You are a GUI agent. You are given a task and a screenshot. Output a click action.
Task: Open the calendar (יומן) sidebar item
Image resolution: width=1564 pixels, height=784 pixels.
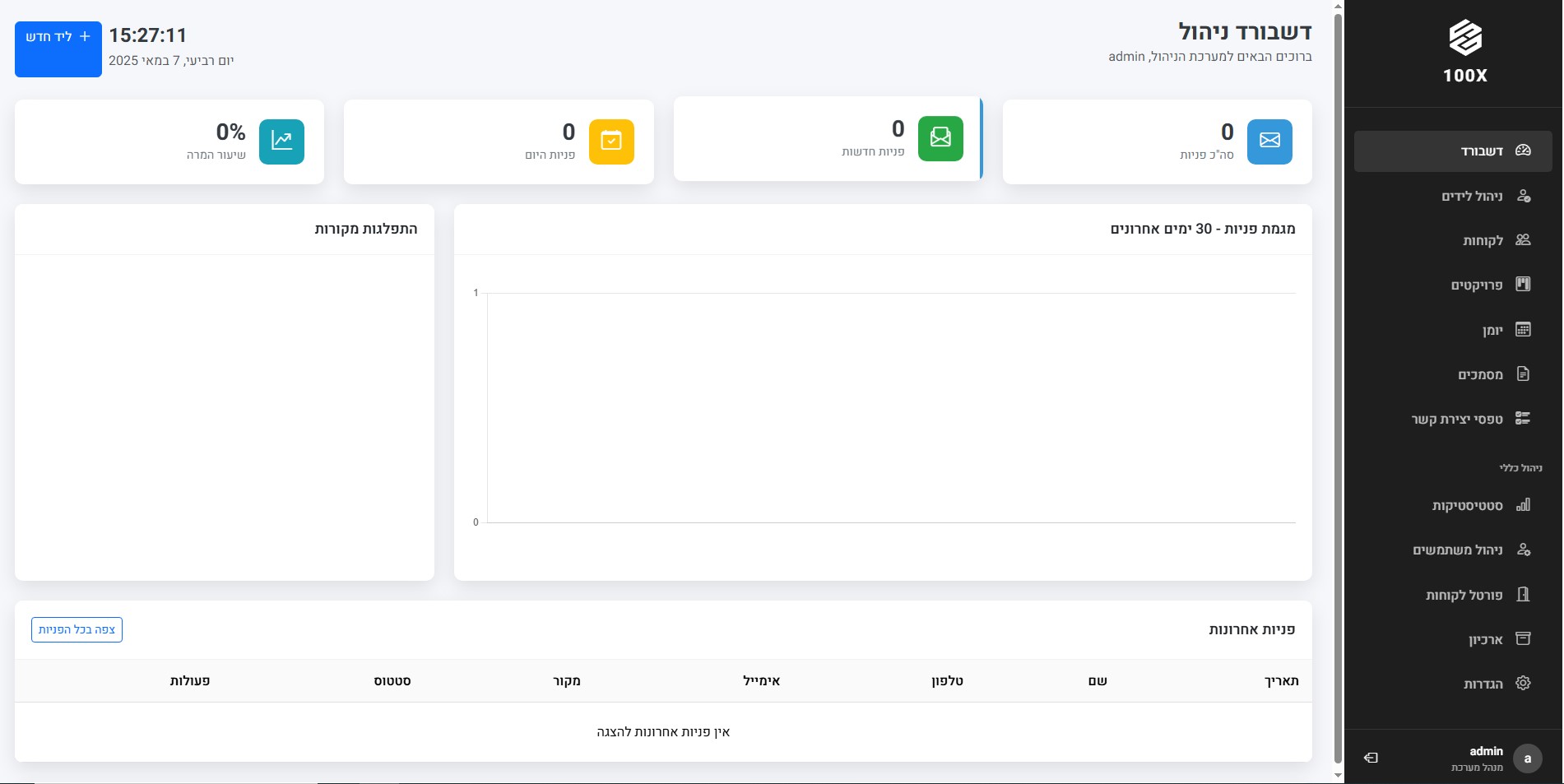[1493, 330]
